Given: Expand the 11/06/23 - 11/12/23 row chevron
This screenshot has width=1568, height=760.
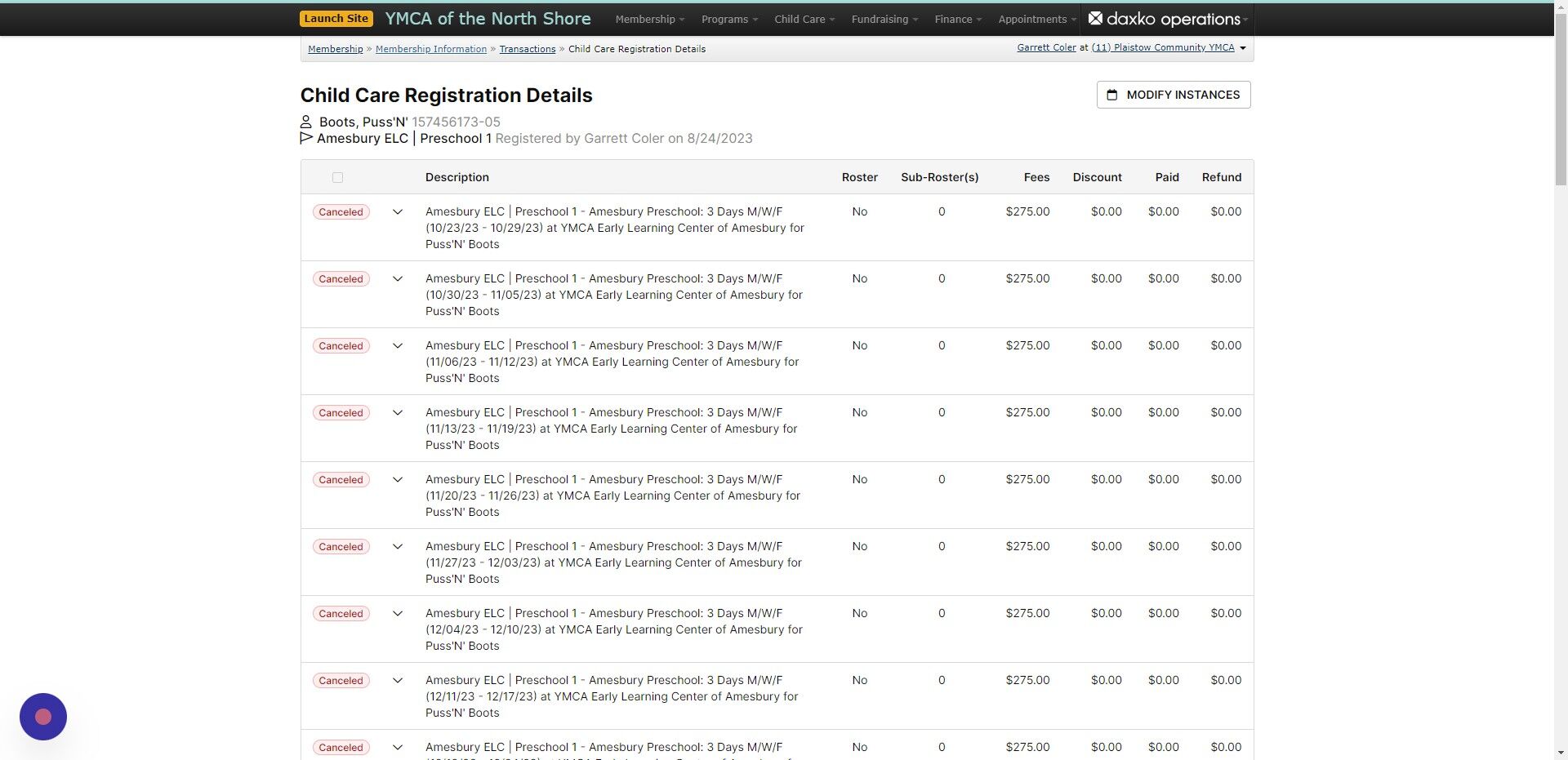Looking at the screenshot, I should [398, 345].
